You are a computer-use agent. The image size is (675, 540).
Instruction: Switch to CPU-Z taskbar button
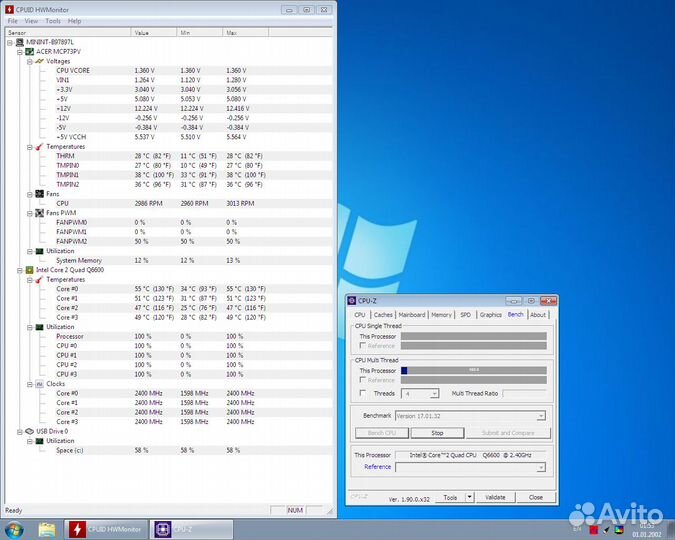(x=192, y=529)
